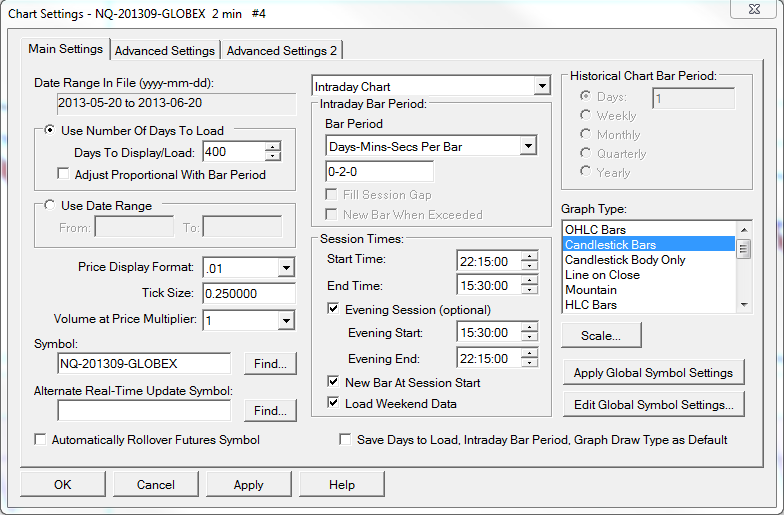Increase Days To Display/Load value
Image resolution: width=784 pixels, height=515 pixels.
[273, 147]
